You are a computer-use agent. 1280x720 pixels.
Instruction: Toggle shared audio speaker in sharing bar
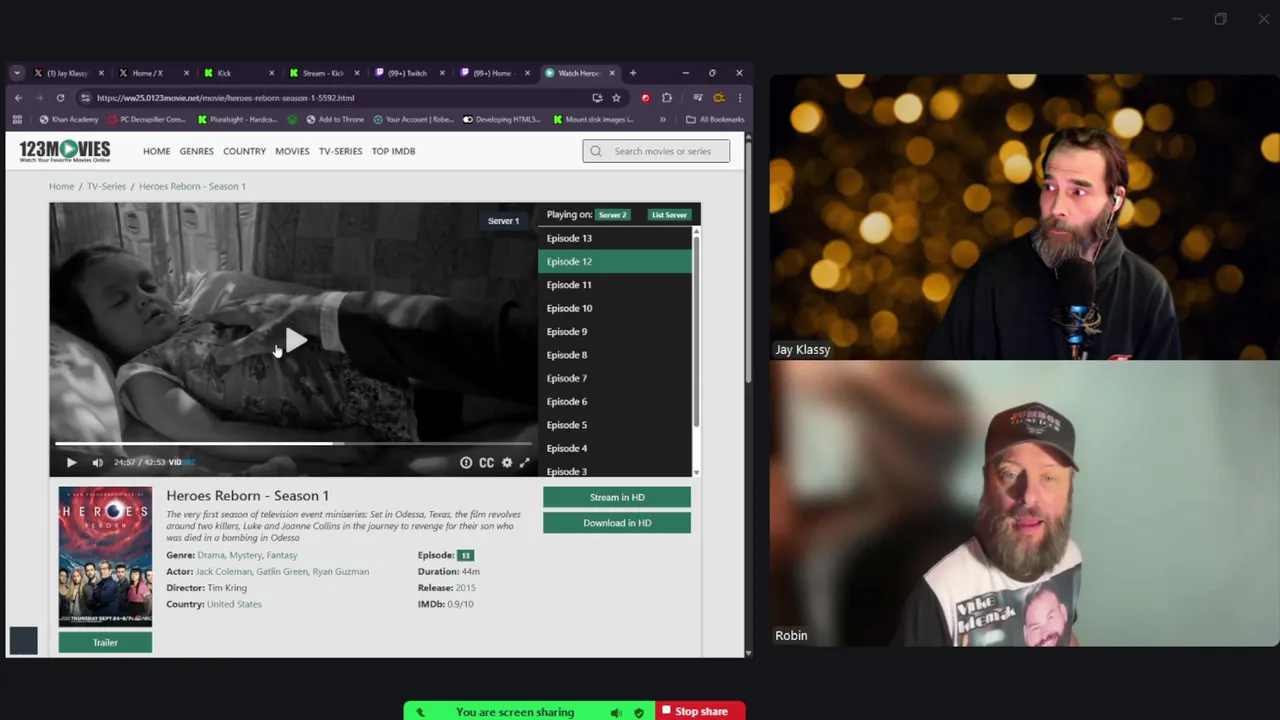click(616, 712)
